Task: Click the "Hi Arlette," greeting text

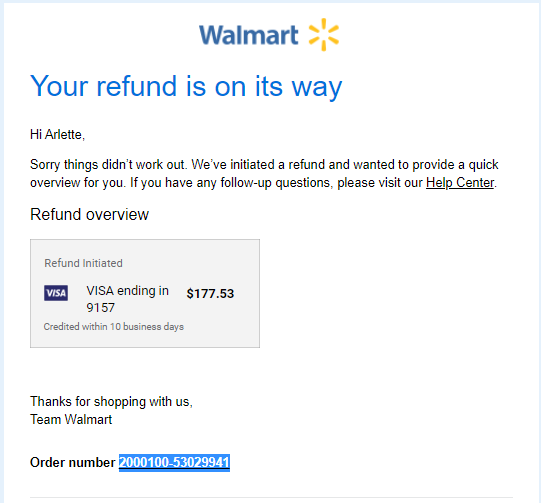Action: (x=57, y=135)
